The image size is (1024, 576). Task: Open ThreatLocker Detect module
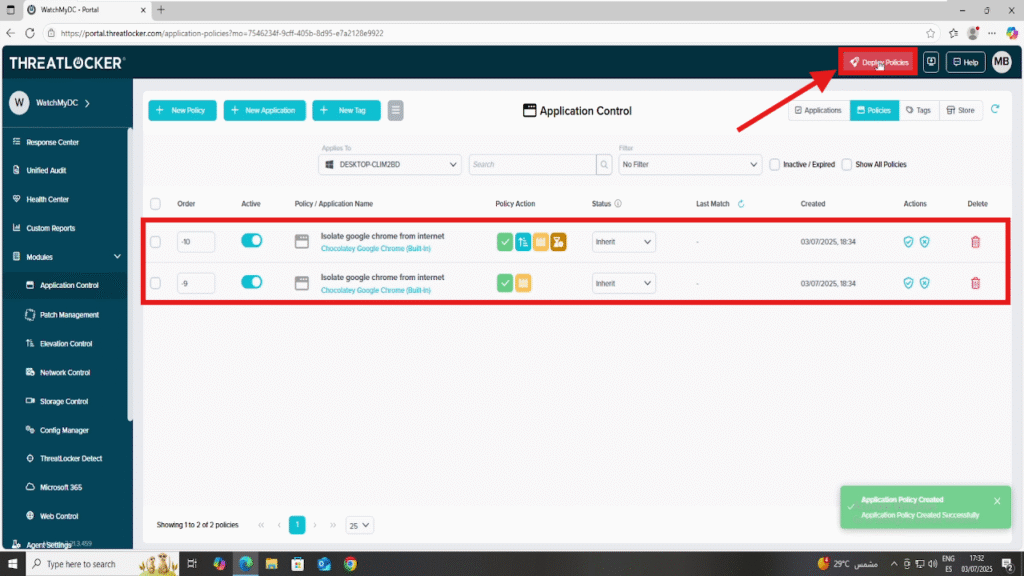point(71,458)
